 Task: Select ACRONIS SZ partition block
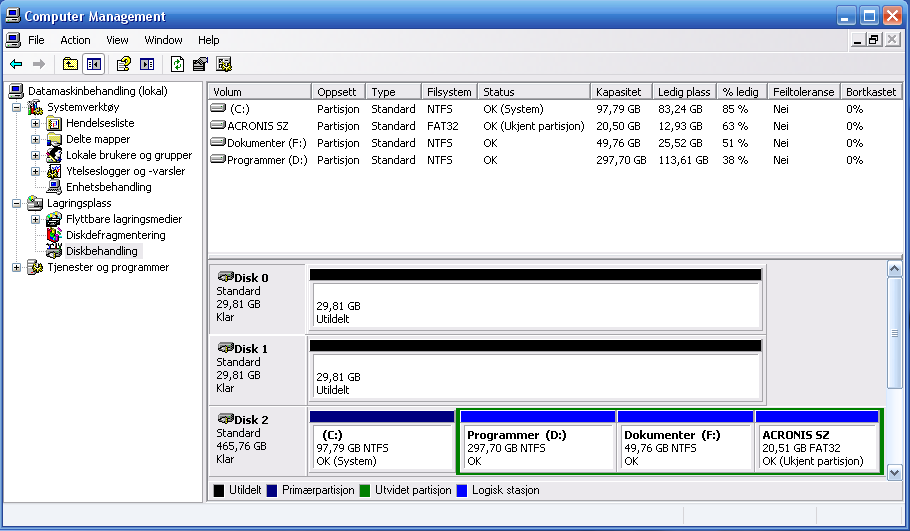[x=817, y=442]
